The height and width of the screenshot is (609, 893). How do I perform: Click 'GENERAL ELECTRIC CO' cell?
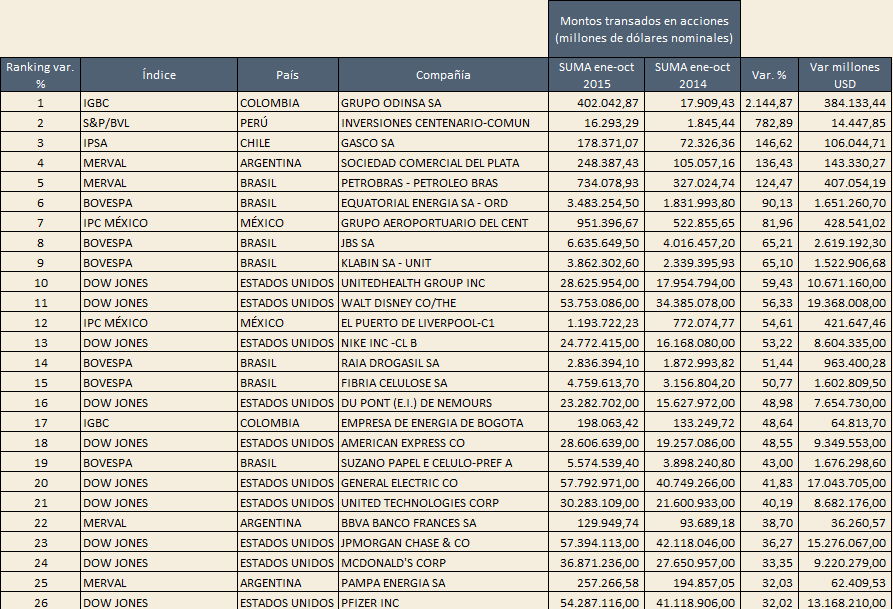coord(443,483)
